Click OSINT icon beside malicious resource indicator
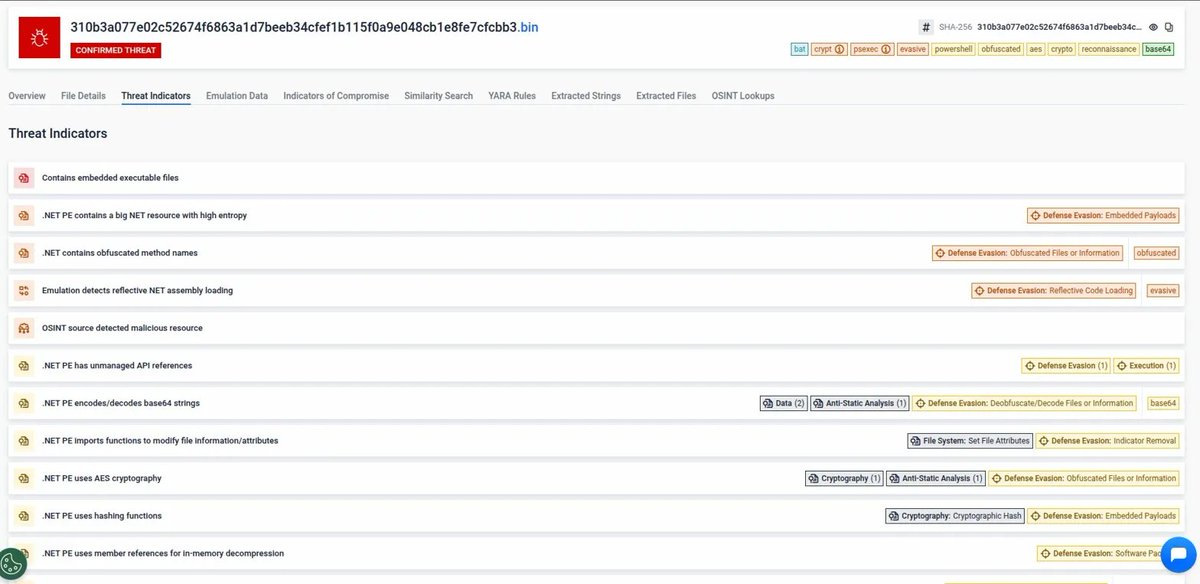The width and height of the screenshot is (1200, 584). pos(24,328)
